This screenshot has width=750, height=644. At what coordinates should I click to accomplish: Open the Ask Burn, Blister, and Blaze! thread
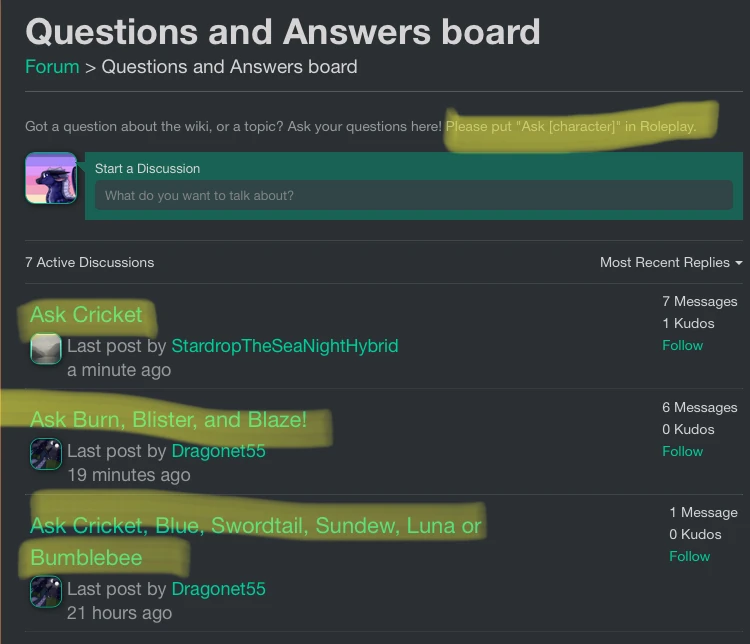[168, 420]
